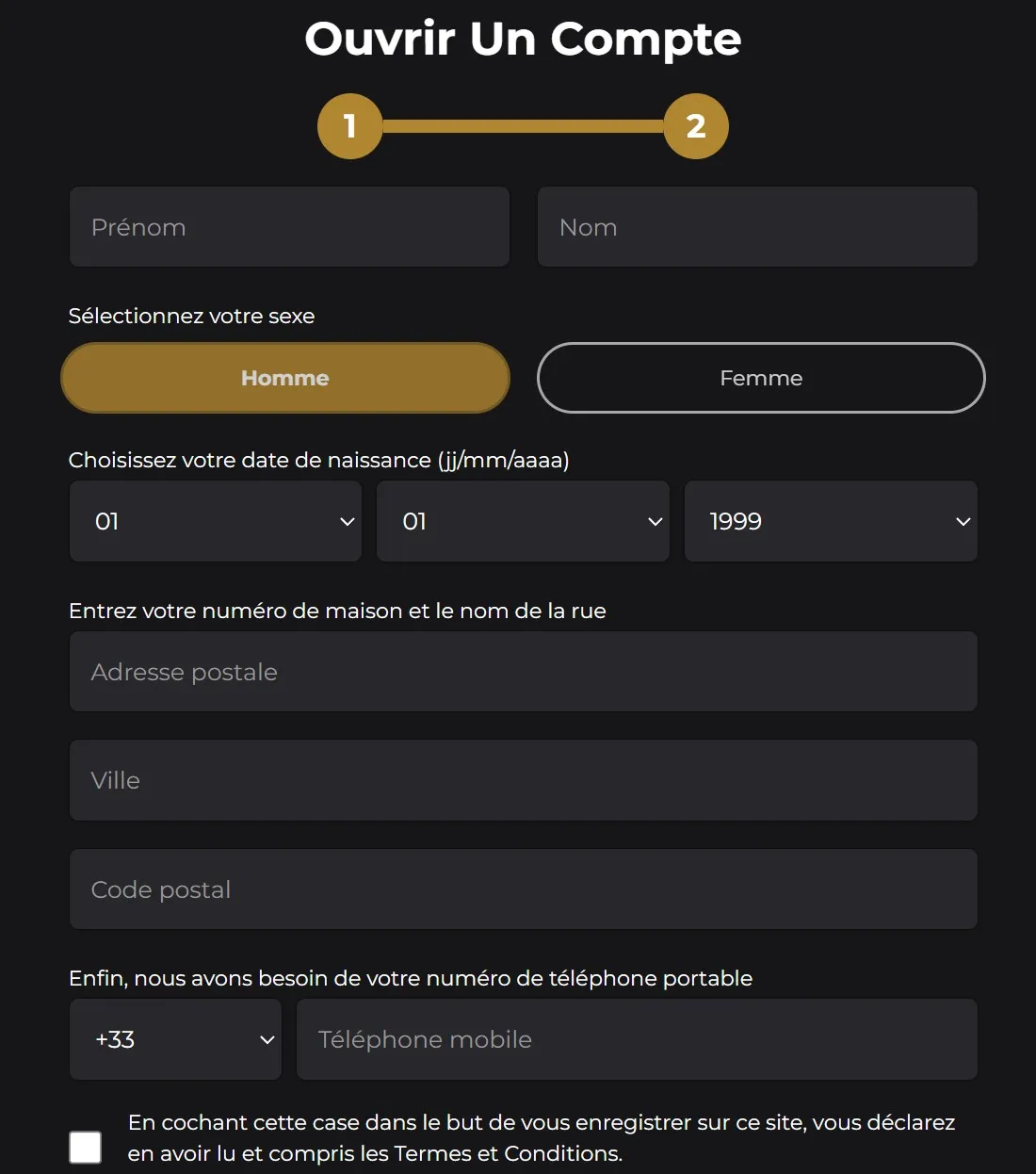Choose the Femme gender option

(x=761, y=378)
